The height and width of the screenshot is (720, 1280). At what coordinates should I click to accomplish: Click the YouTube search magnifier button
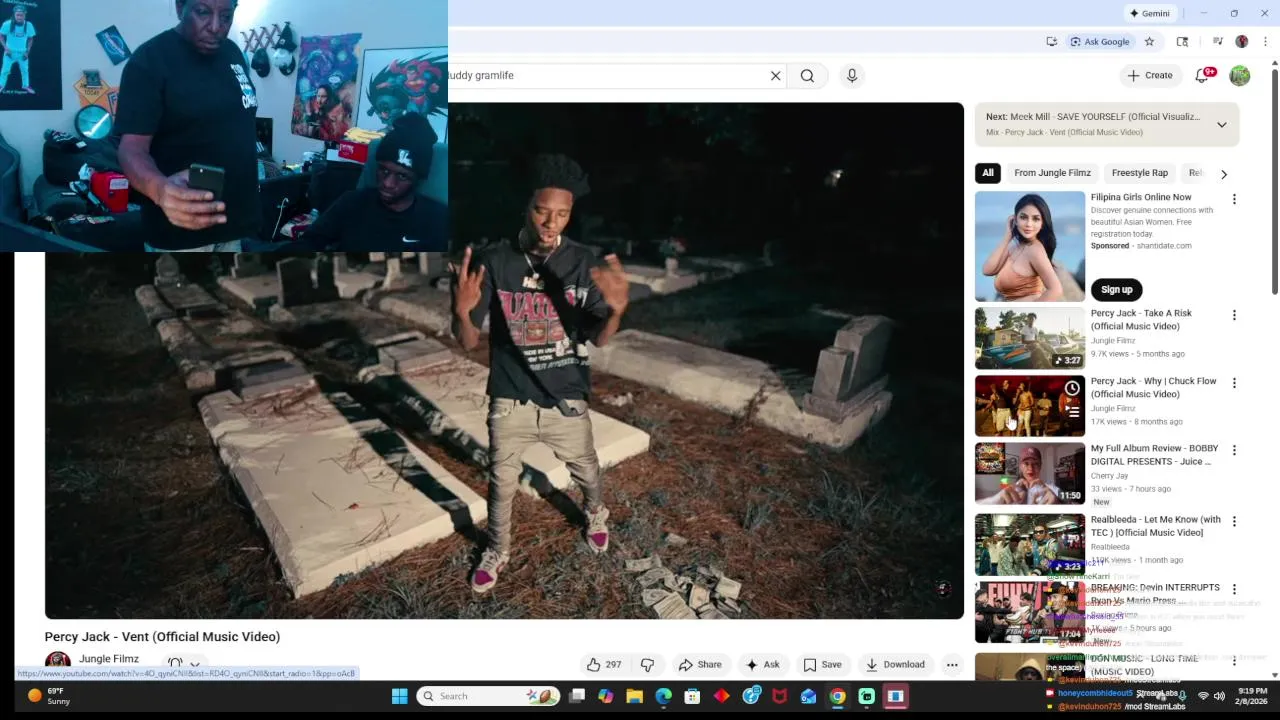[x=807, y=75]
